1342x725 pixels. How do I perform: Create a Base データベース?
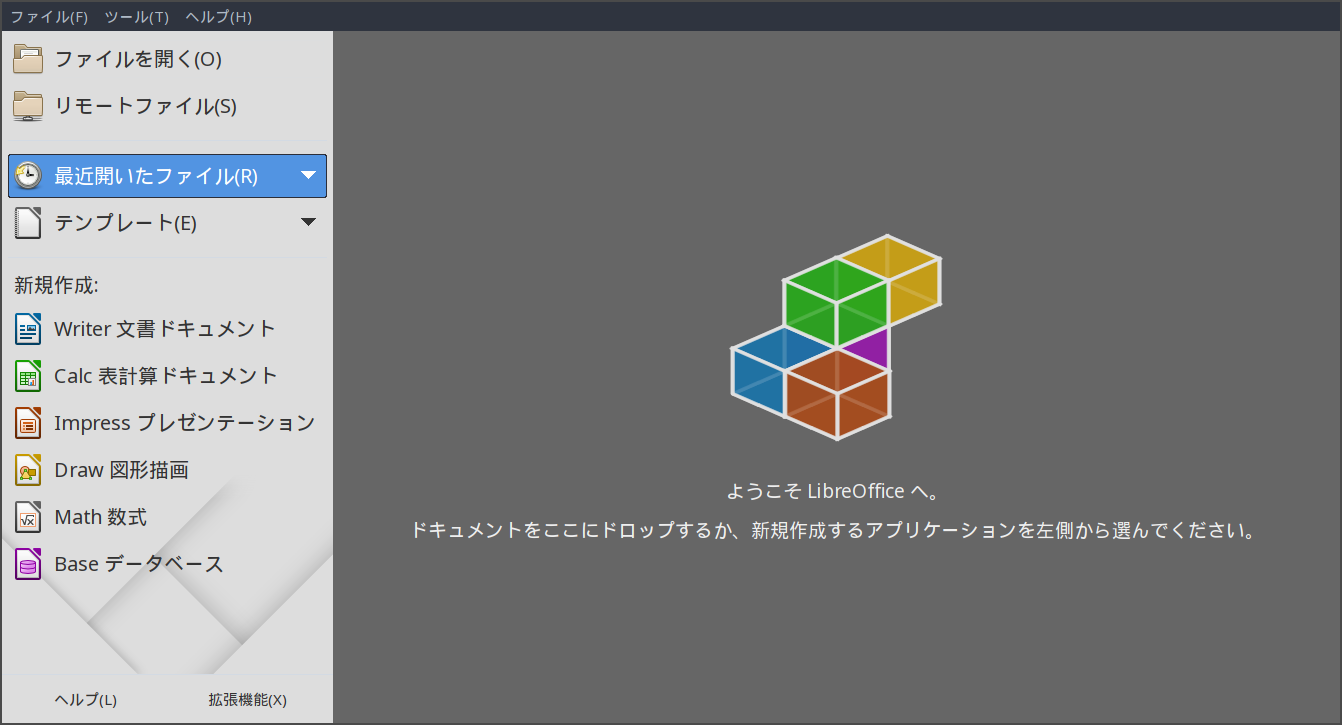coord(139,564)
